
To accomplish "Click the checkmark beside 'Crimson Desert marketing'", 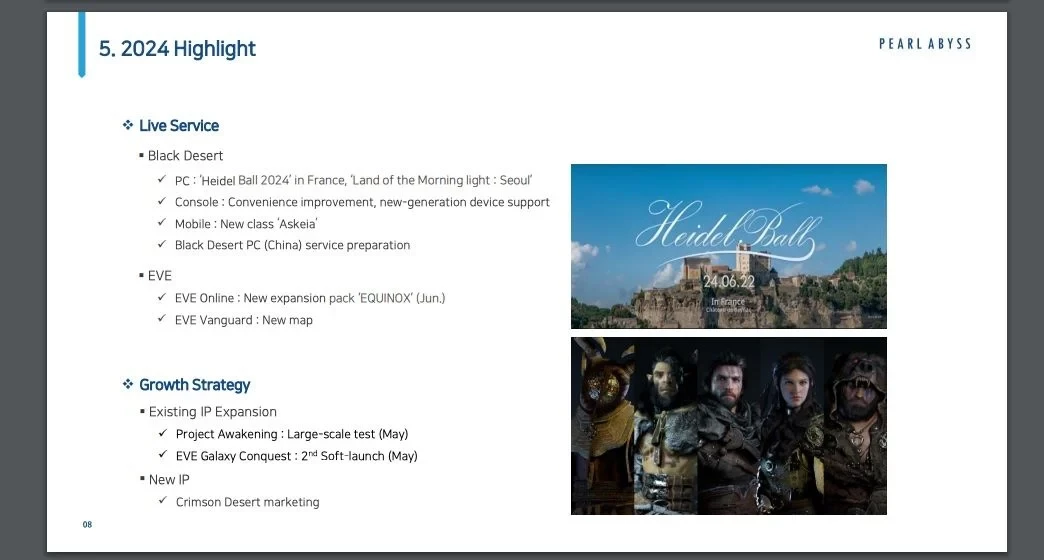I will pyautogui.click(x=162, y=500).
